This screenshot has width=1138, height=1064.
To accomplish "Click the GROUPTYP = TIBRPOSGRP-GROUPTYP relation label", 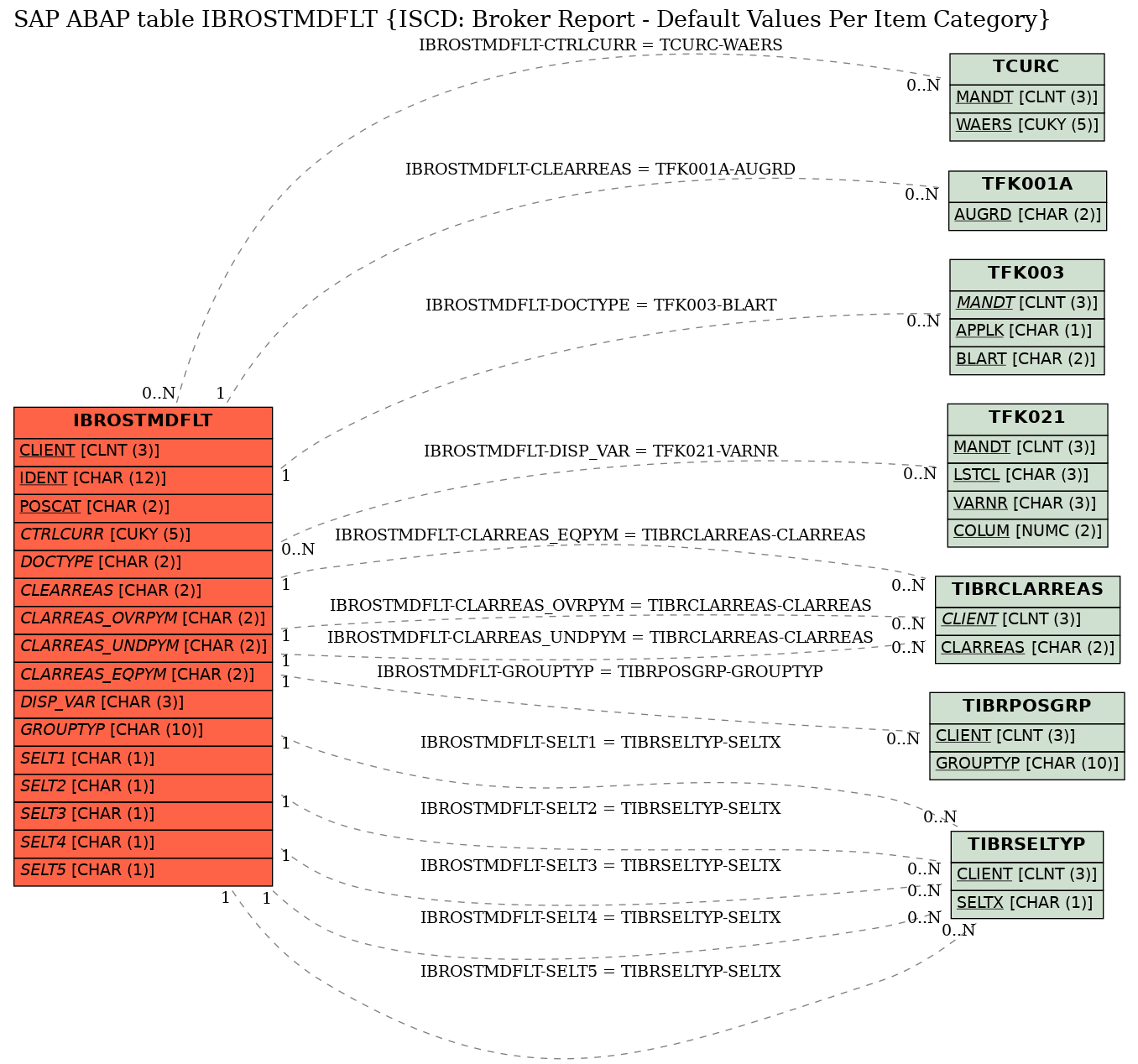I will pos(600,672).
